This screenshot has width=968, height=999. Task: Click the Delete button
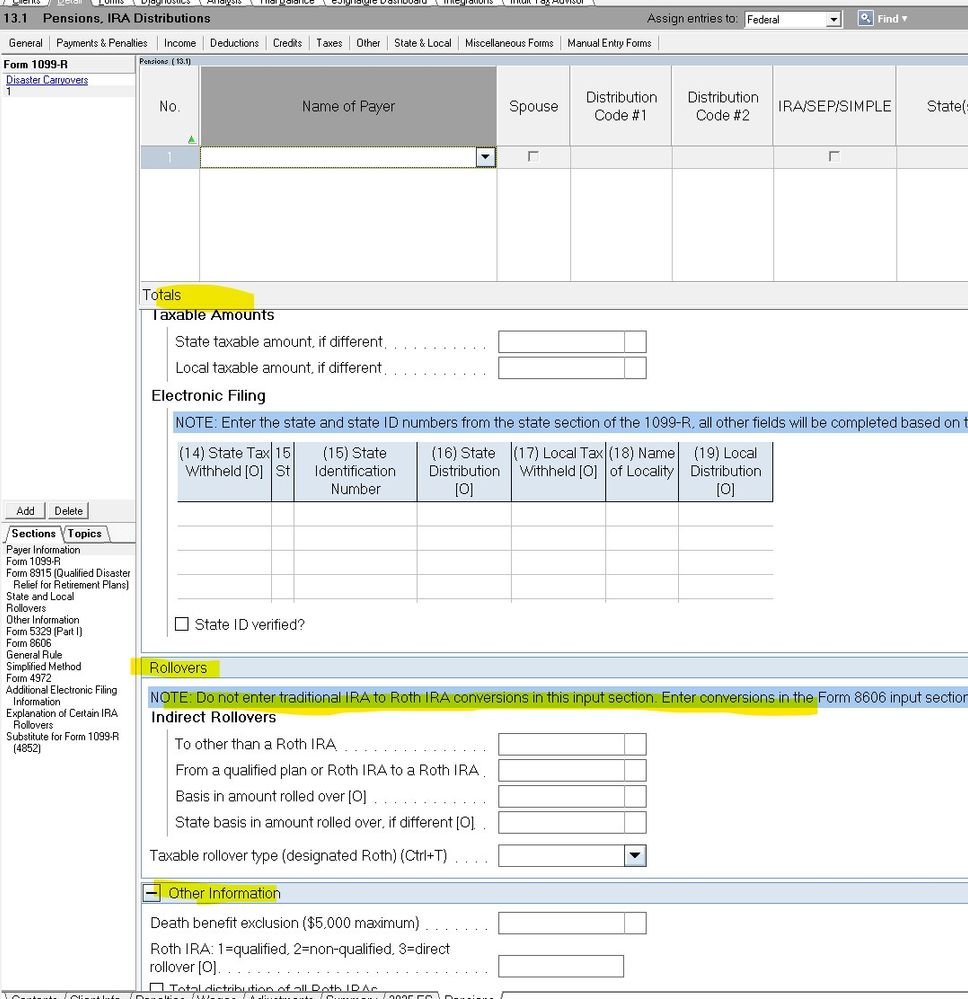(68, 511)
